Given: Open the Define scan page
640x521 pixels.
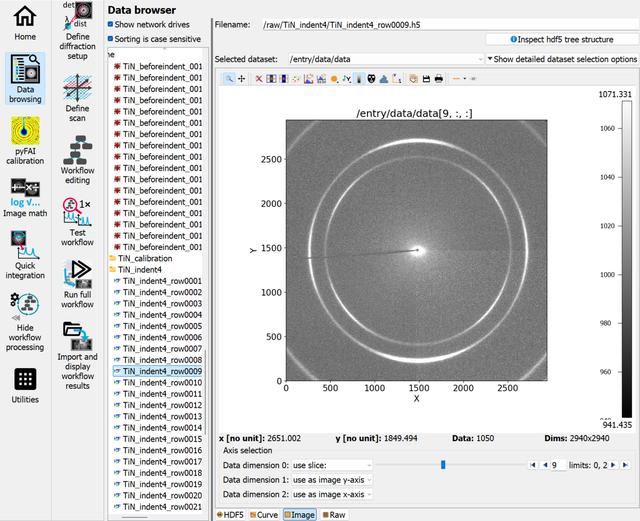Looking at the screenshot, I should point(78,98).
